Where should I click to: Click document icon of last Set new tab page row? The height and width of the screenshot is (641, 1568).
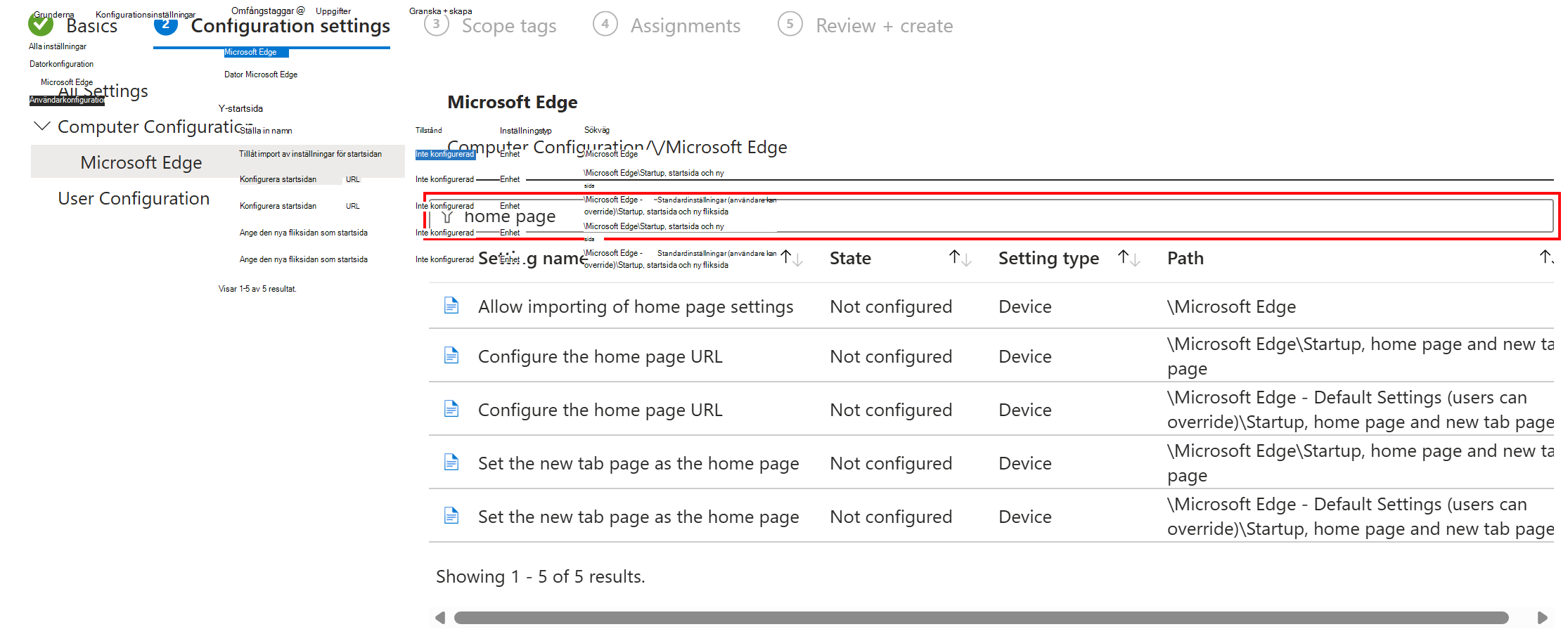pyautogui.click(x=451, y=516)
